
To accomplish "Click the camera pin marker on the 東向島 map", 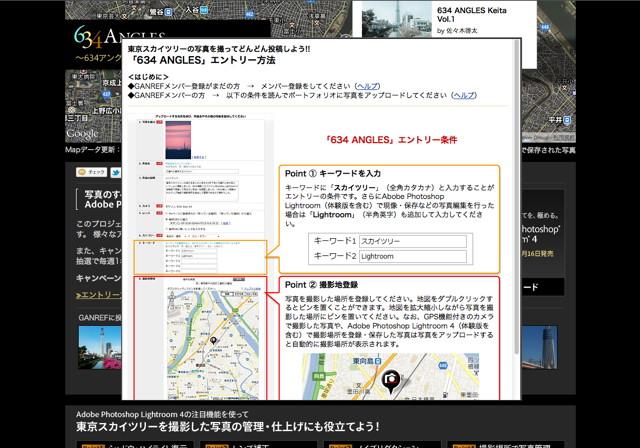I will tap(391, 382).
